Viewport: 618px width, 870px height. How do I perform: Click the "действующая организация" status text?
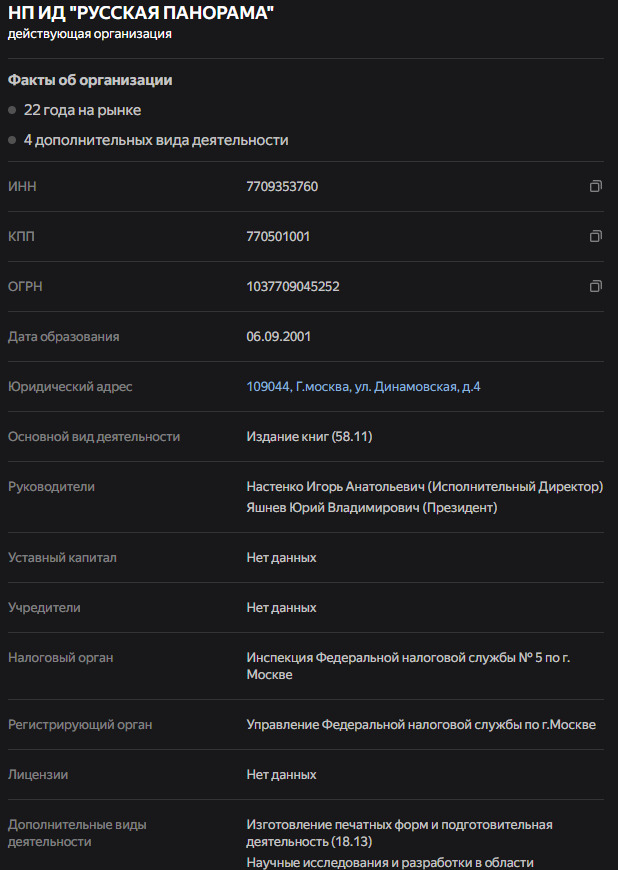click(89, 34)
